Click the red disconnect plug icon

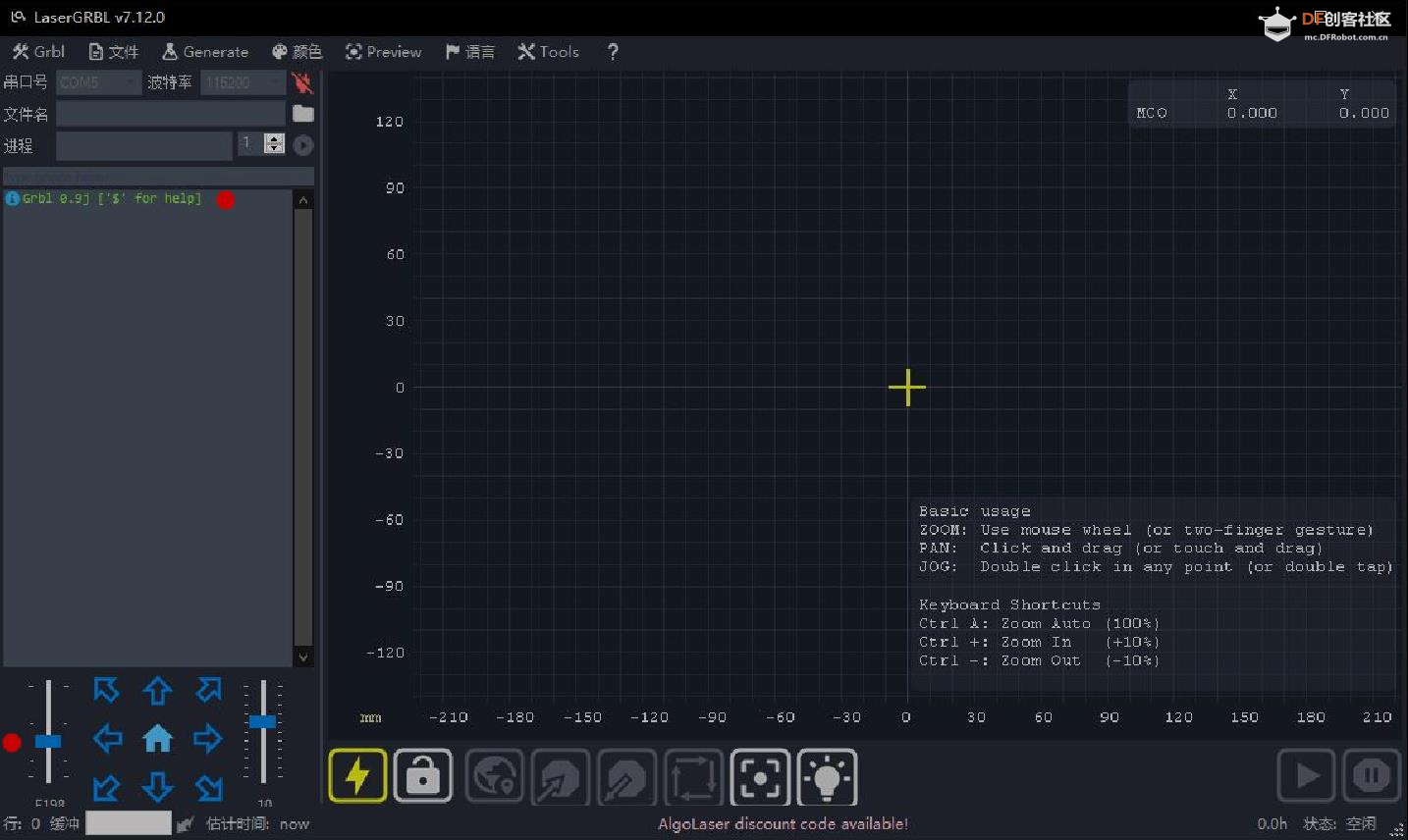click(x=302, y=82)
